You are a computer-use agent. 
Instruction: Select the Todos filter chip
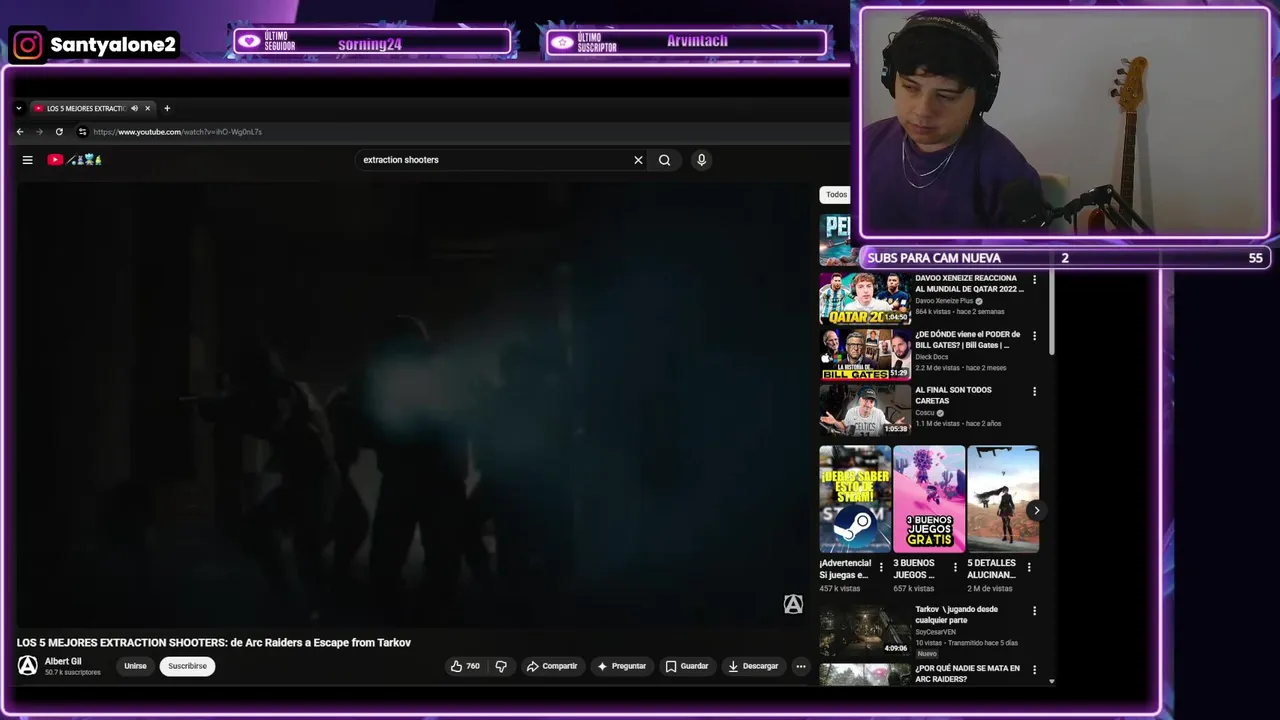coord(836,195)
